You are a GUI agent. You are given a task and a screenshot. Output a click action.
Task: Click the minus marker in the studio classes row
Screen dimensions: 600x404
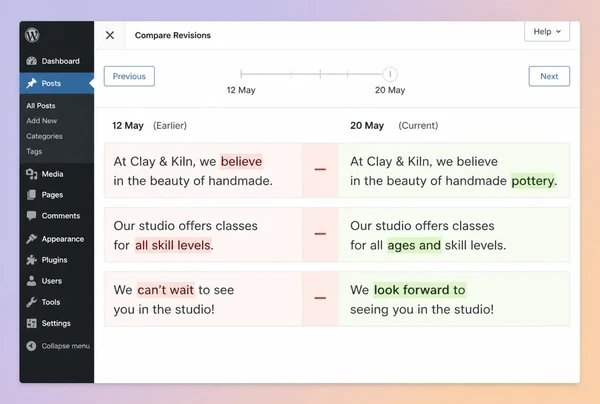tap(320, 233)
